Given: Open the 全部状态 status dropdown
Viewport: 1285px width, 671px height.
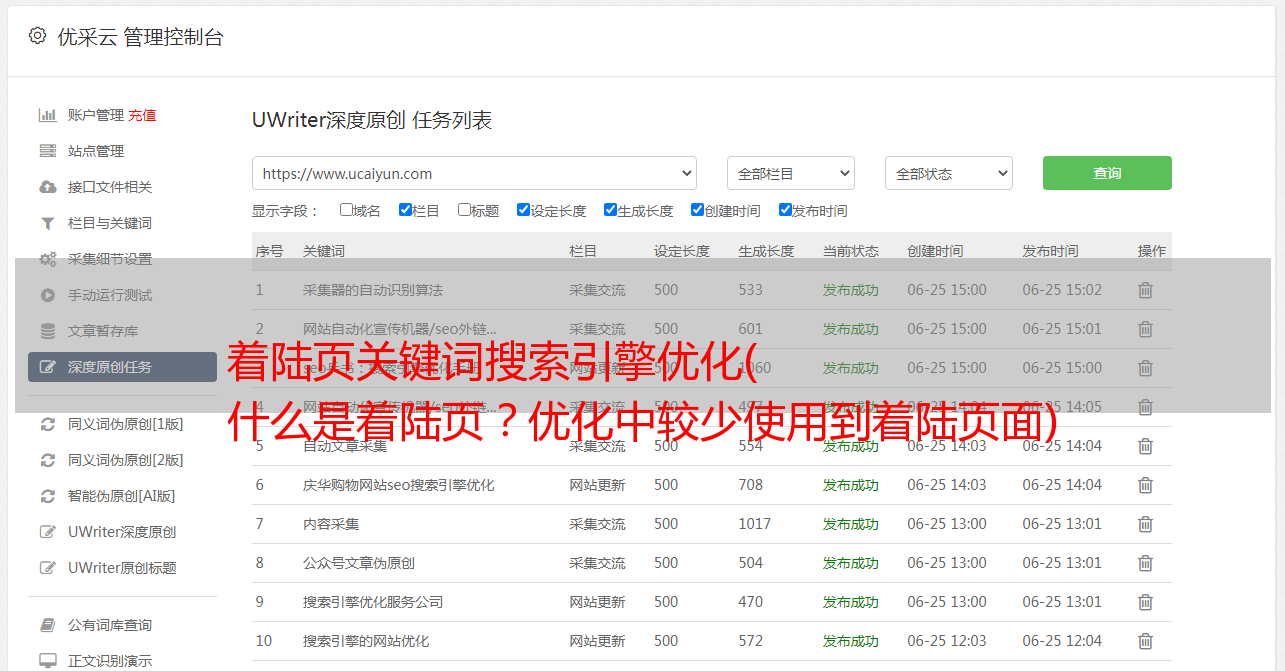Looking at the screenshot, I should click(948, 173).
